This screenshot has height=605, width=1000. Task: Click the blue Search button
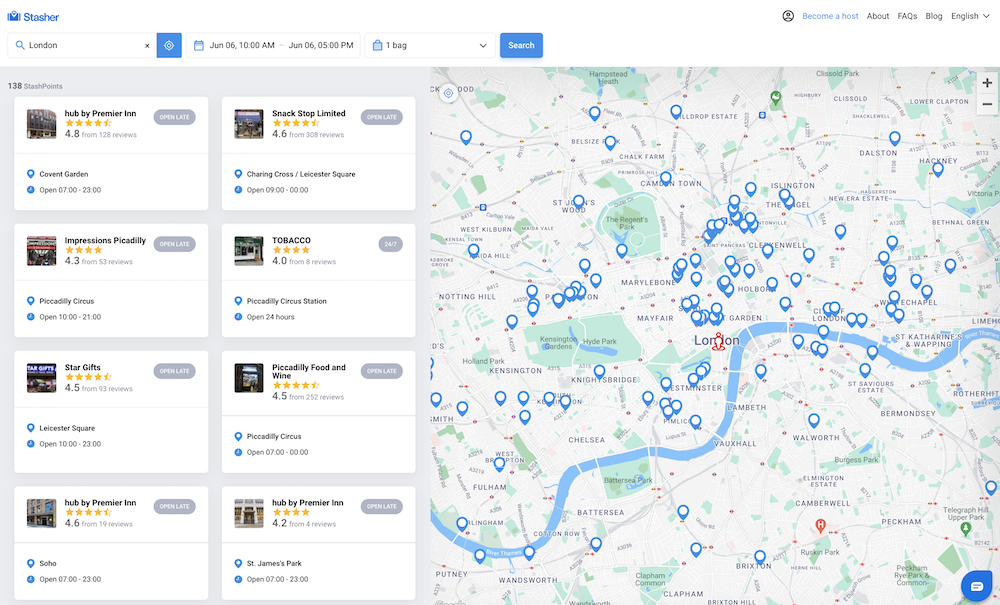(x=521, y=45)
